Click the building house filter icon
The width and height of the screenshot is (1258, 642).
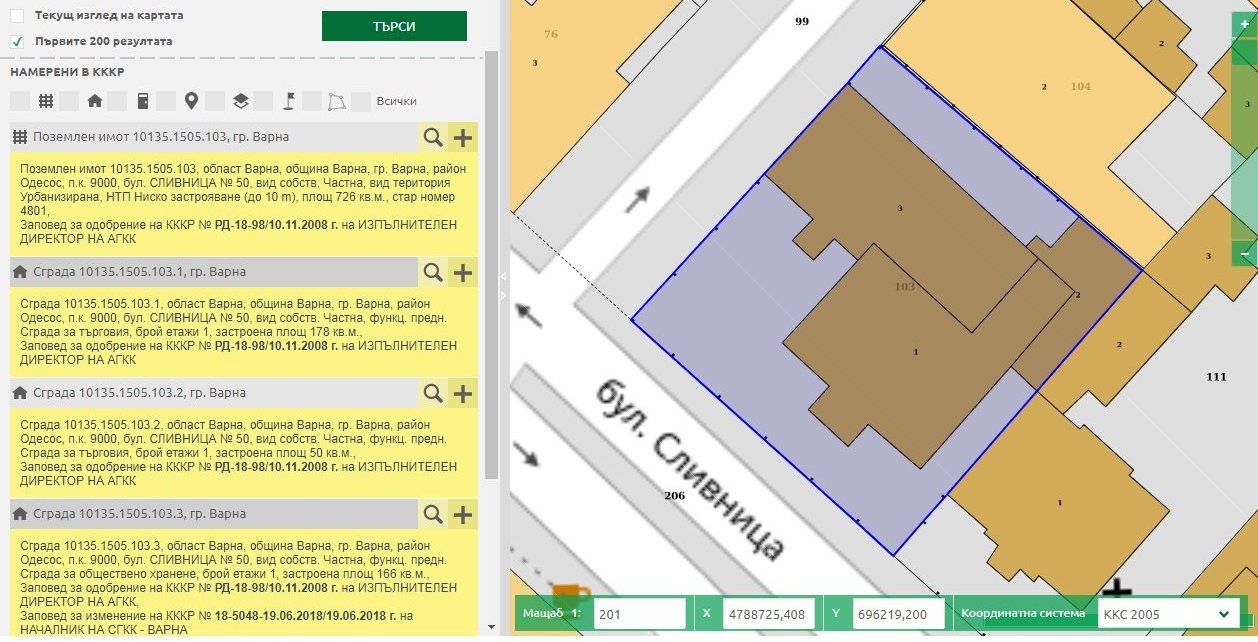click(95, 101)
